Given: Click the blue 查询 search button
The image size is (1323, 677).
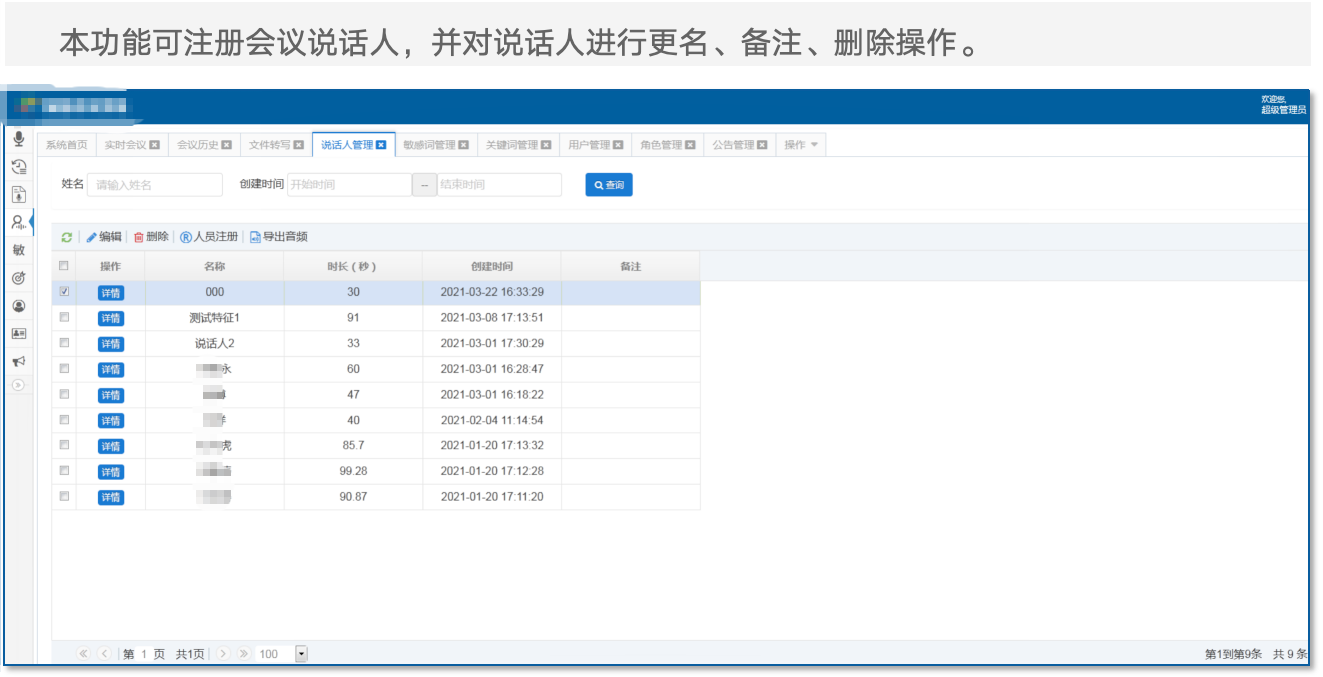Looking at the screenshot, I should (x=609, y=185).
